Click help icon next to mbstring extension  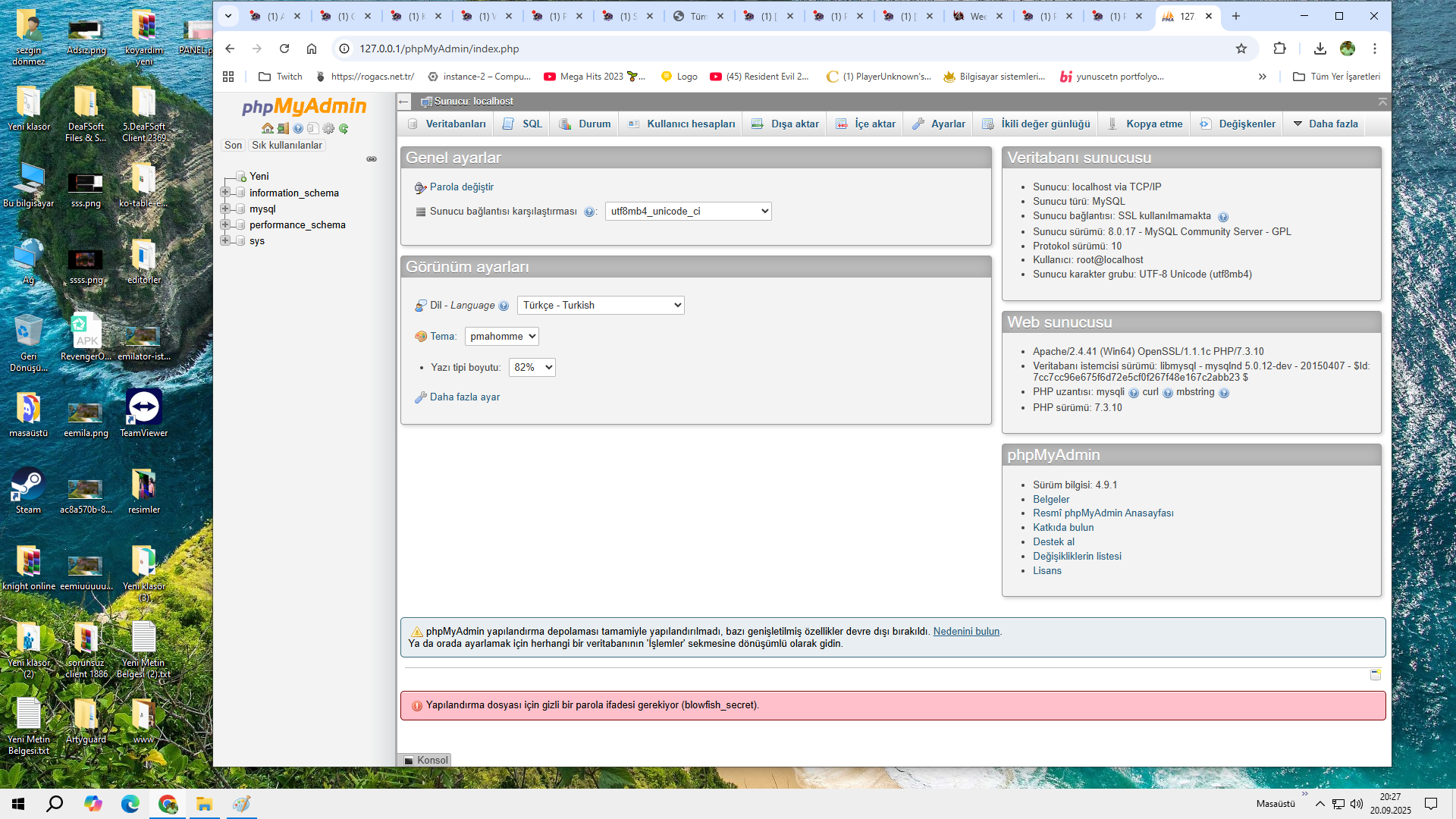(x=1224, y=393)
